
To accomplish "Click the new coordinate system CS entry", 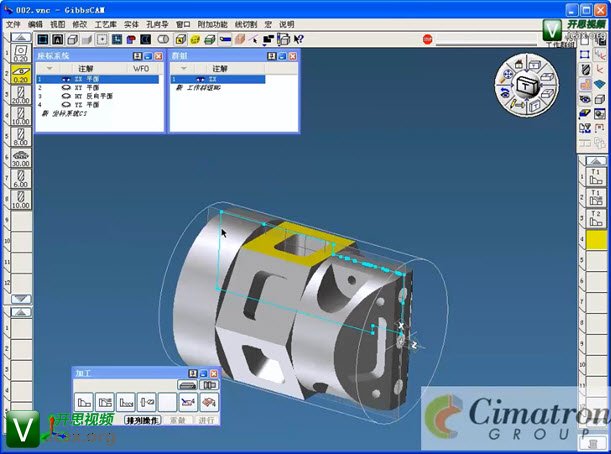I will click(x=65, y=114).
